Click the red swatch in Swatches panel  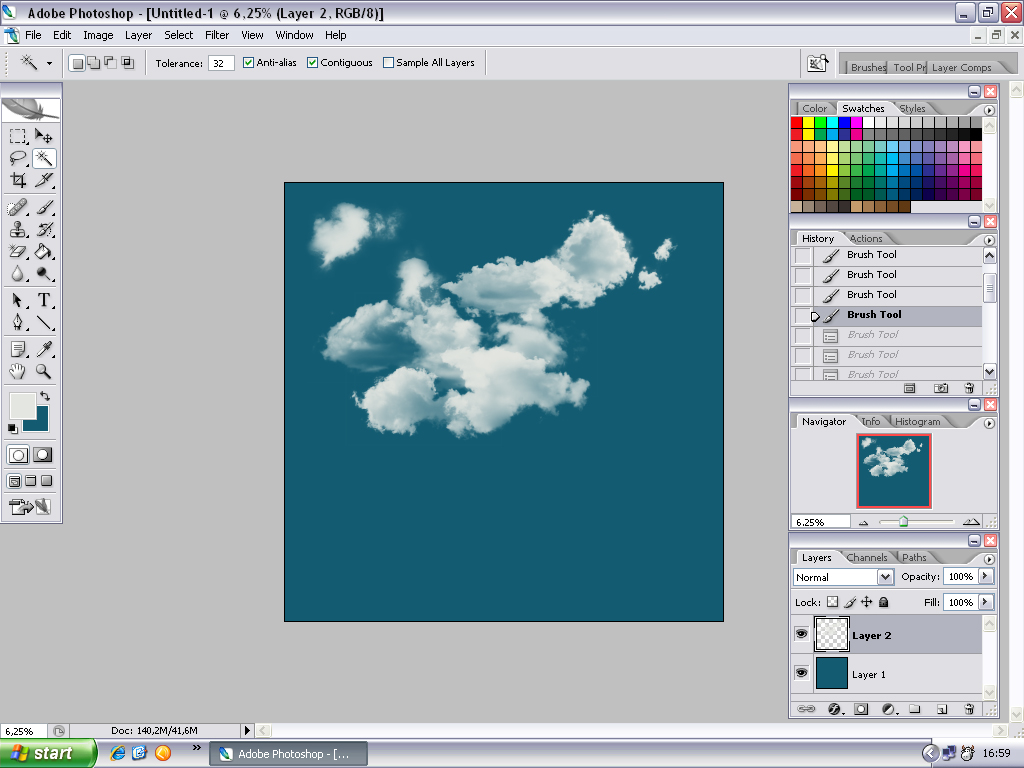(x=797, y=122)
